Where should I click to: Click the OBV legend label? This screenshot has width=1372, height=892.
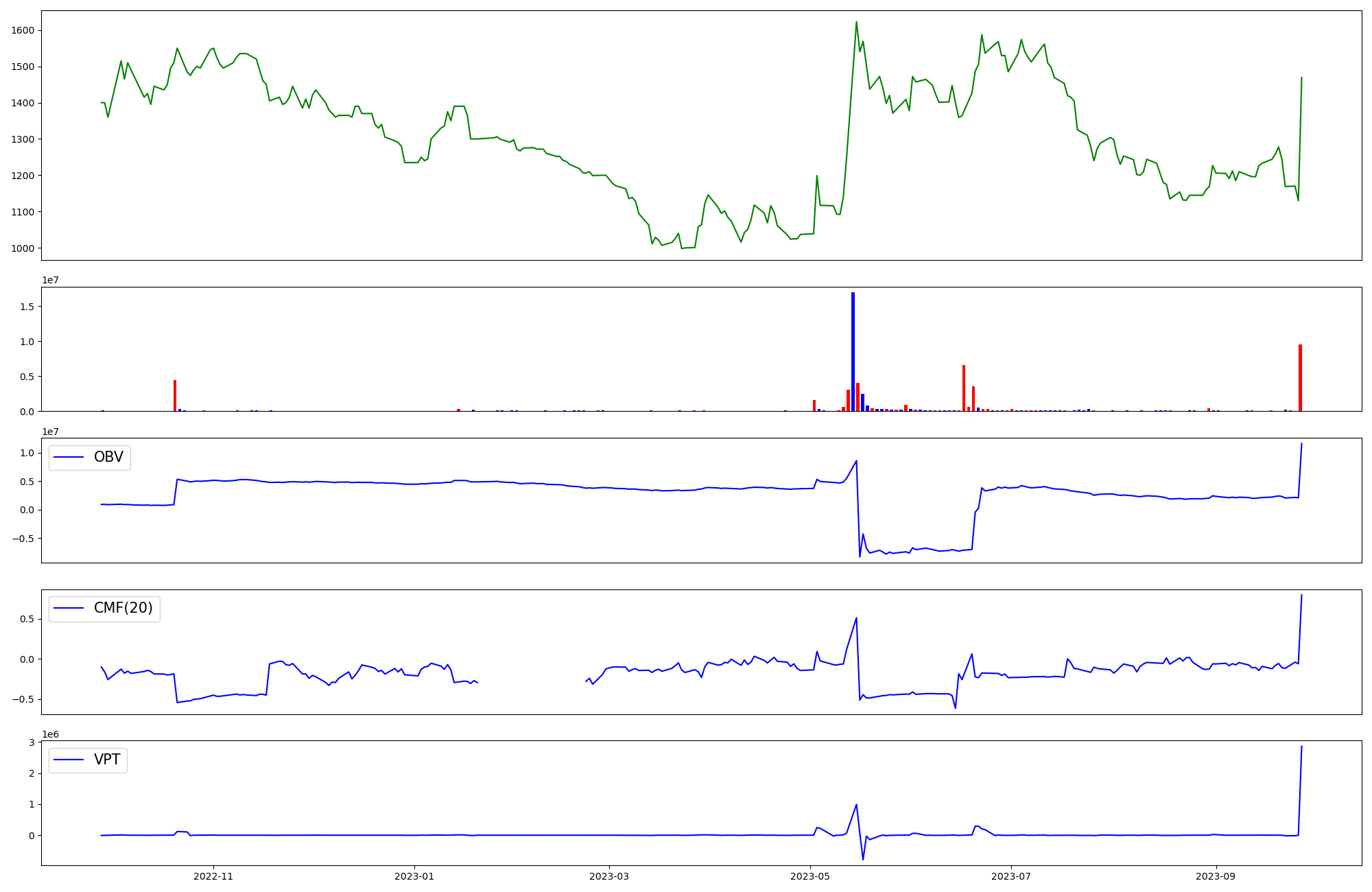coord(108,457)
